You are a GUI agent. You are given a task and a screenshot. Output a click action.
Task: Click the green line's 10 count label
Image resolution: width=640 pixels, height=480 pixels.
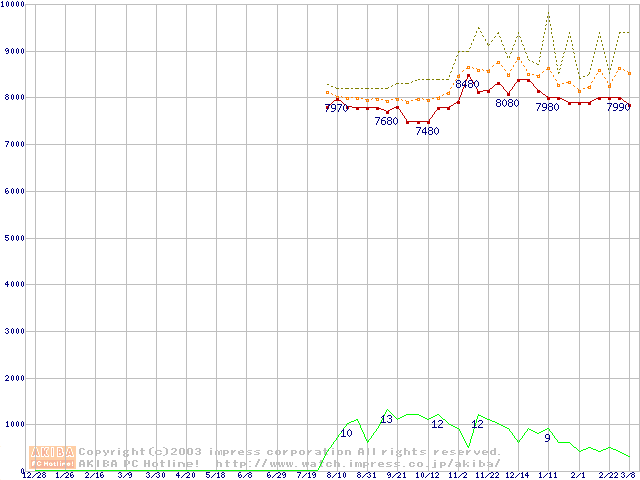pyautogui.click(x=346, y=433)
